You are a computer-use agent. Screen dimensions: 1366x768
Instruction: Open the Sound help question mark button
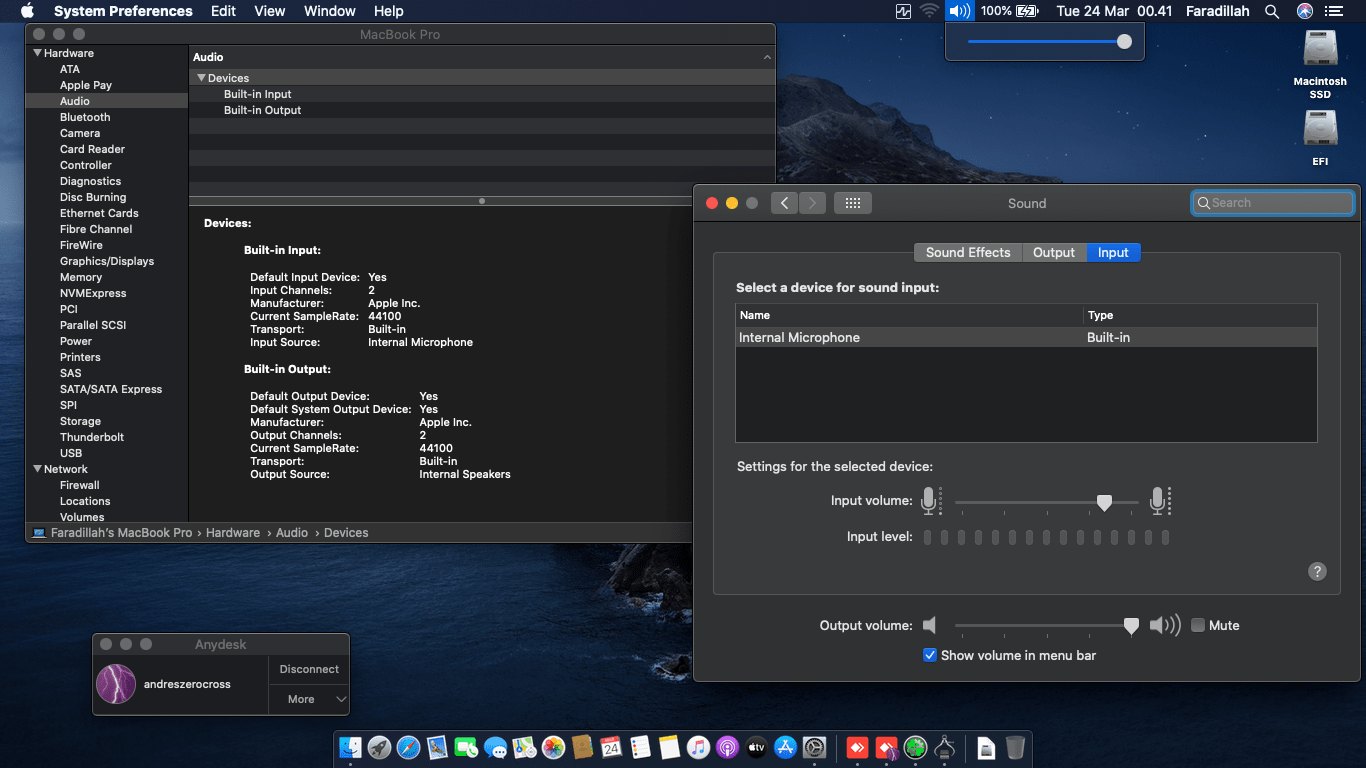1317,572
